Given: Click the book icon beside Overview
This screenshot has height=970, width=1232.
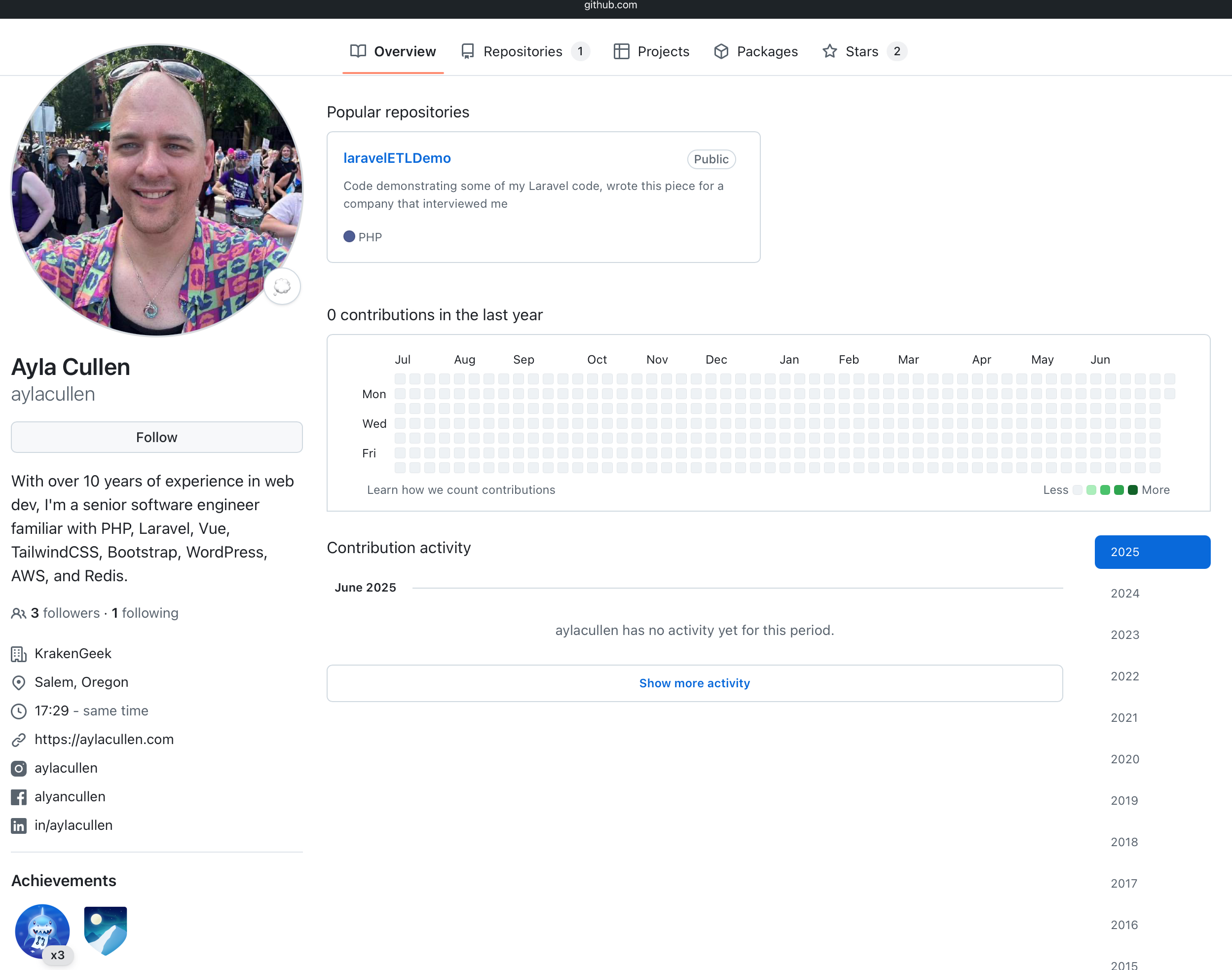Looking at the screenshot, I should point(358,52).
